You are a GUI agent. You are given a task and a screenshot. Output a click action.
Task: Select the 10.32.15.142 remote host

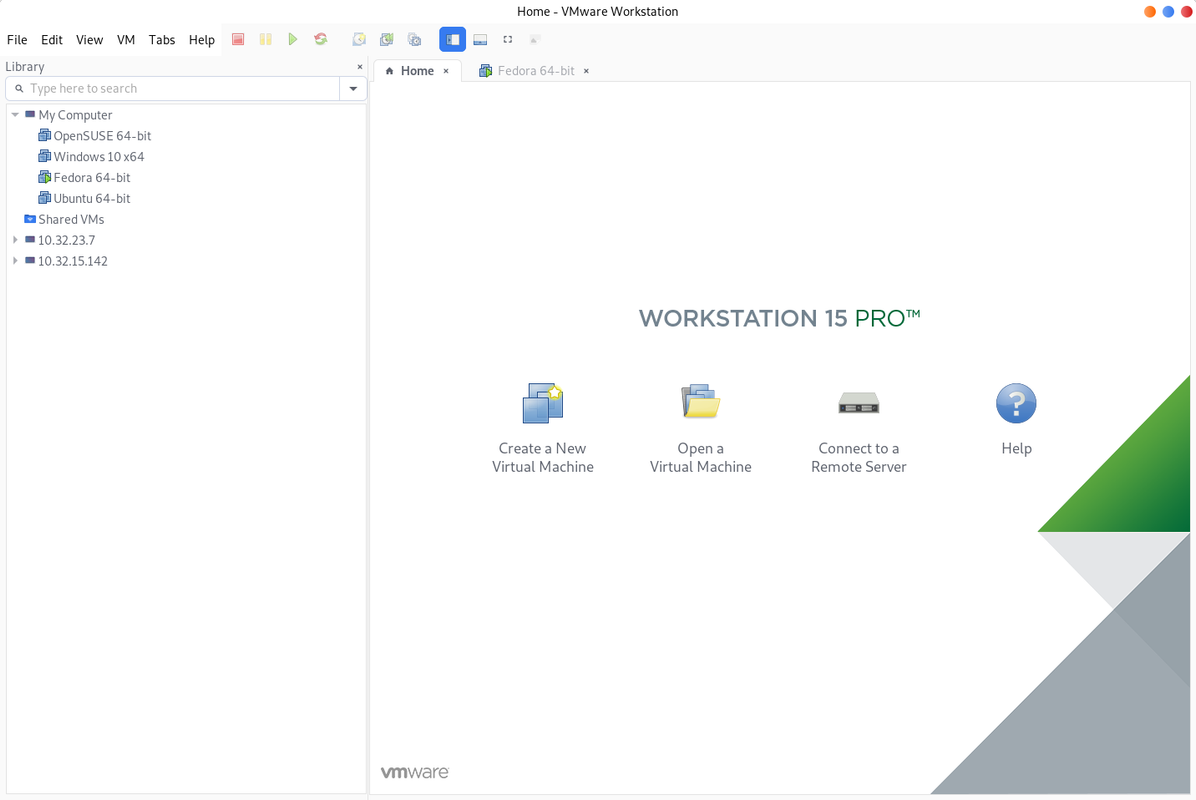coord(72,261)
